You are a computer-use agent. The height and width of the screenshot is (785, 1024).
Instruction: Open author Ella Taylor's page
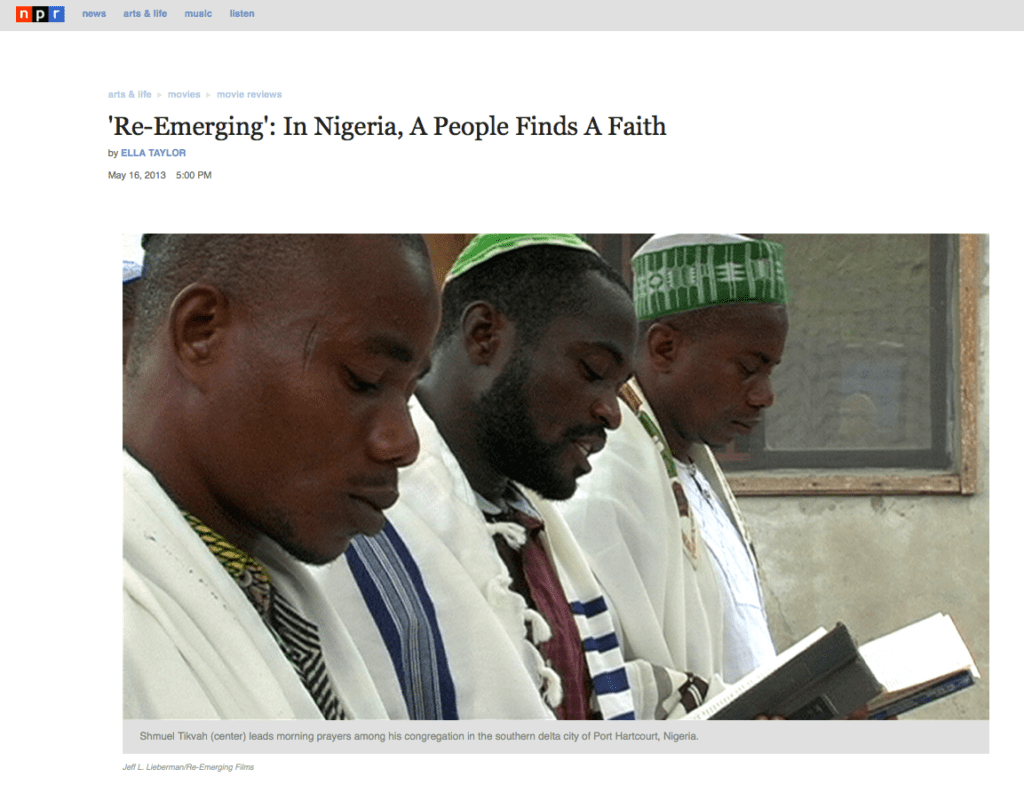coord(153,153)
